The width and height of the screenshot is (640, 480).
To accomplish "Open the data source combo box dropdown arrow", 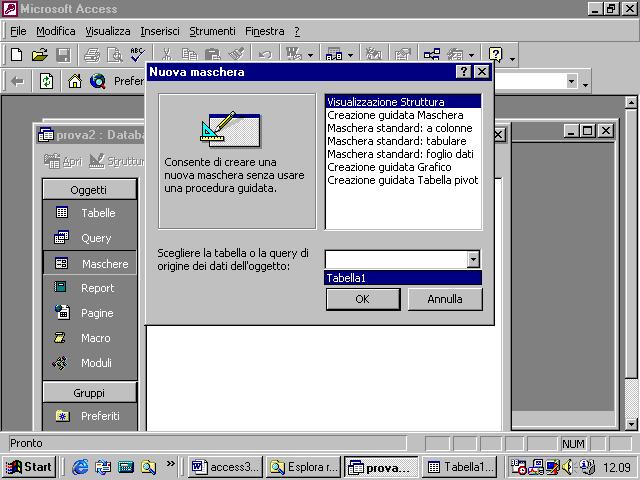I will tap(473, 259).
